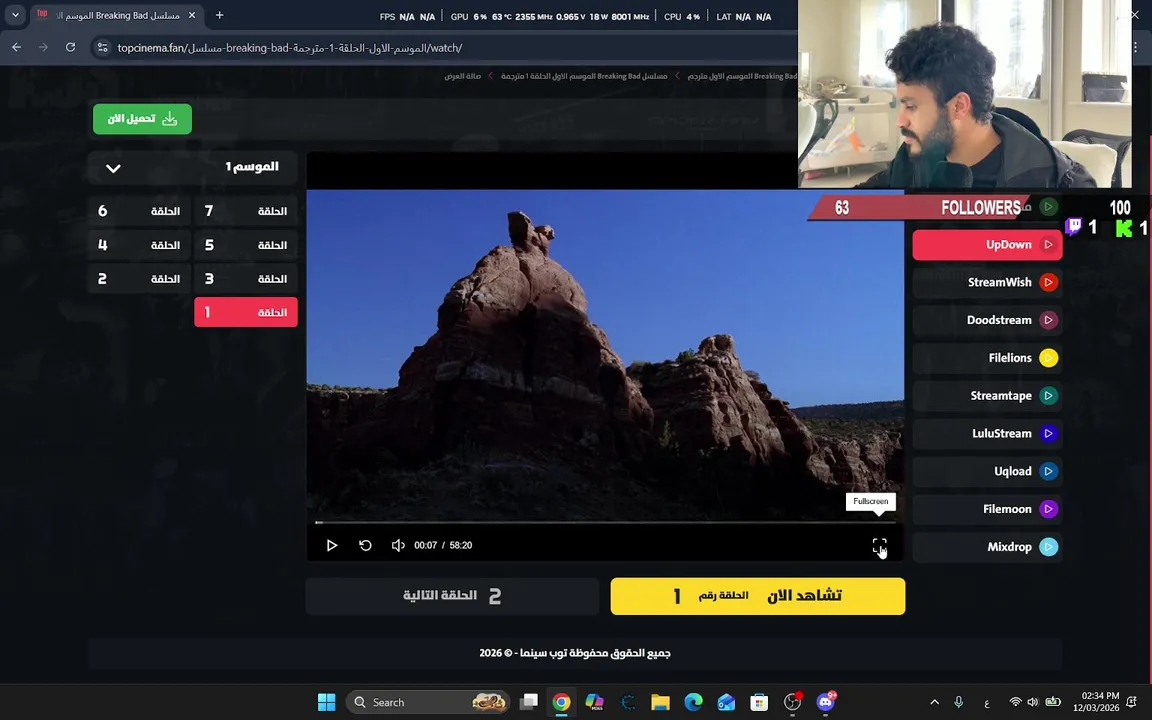Click the battery tray icon

1053,702
